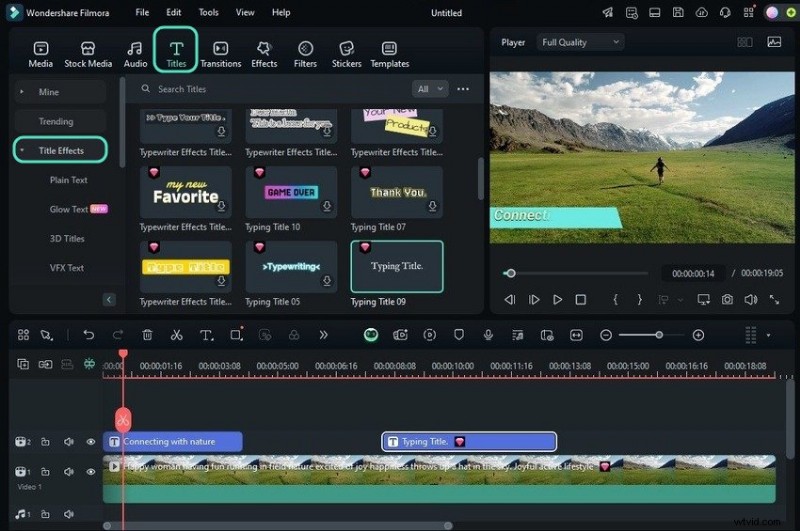800x531 pixels.
Task: Hide the title track 2 using eye icon
Action: 91,441
